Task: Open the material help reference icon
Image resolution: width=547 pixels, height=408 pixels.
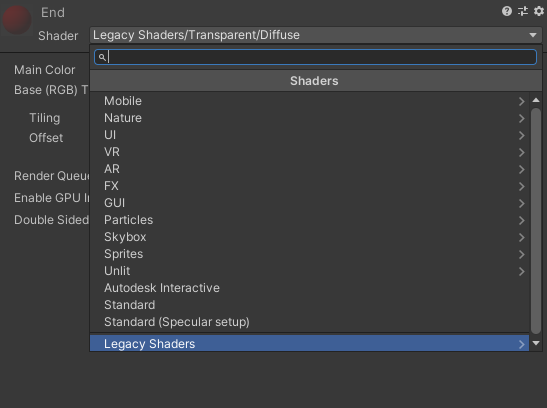Action: [x=507, y=12]
